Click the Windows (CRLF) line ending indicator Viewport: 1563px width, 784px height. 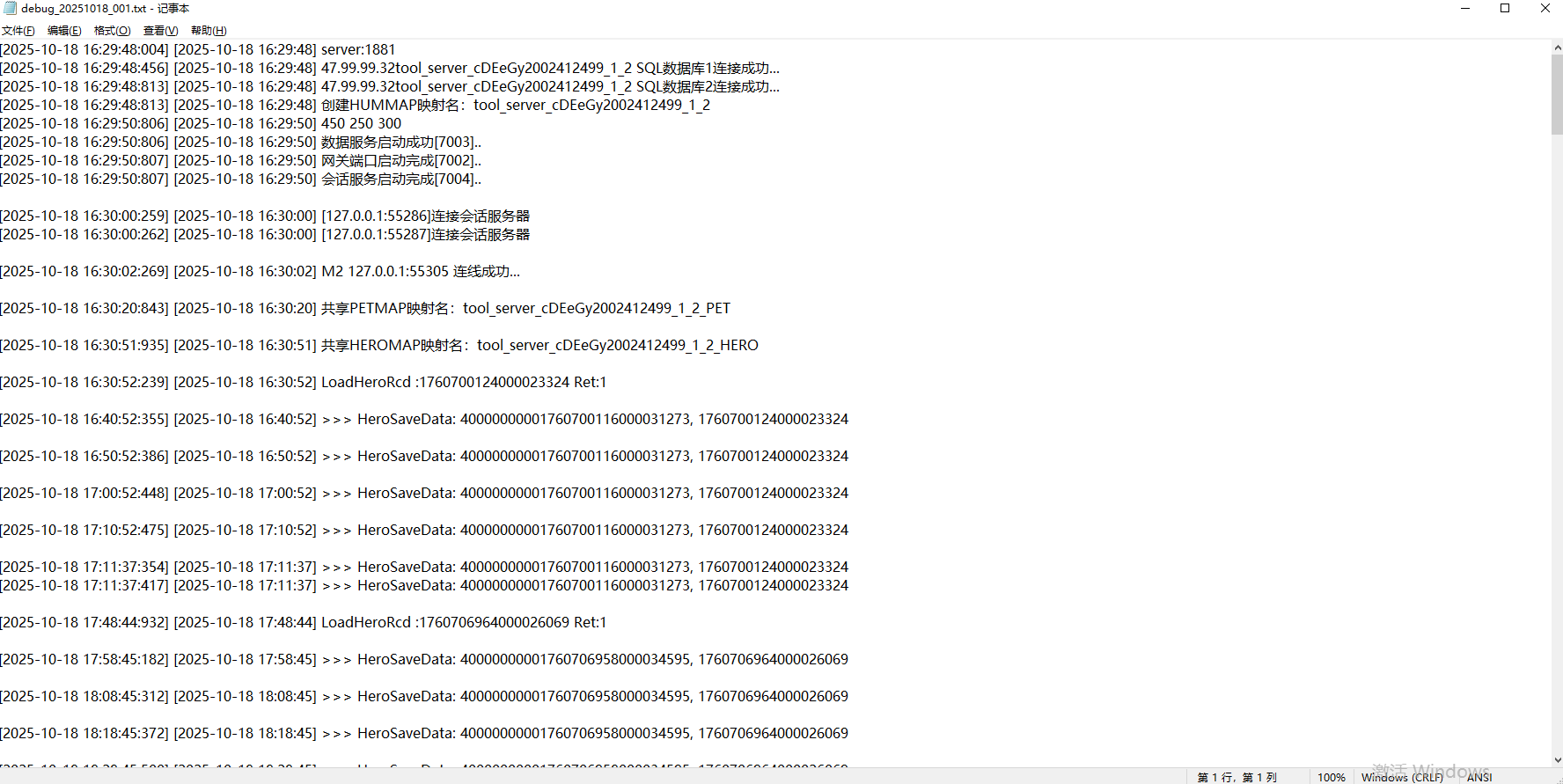(1402, 777)
